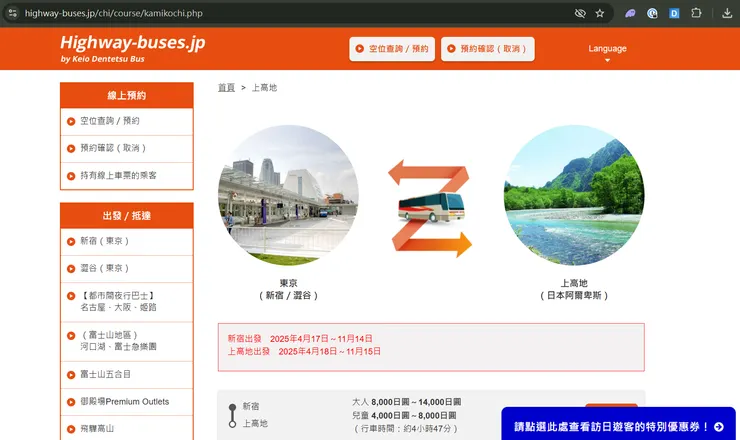Screen dimensions: 740x440
Task: Select 新宿（東京）in sidebar
Action: click(126, 242)
